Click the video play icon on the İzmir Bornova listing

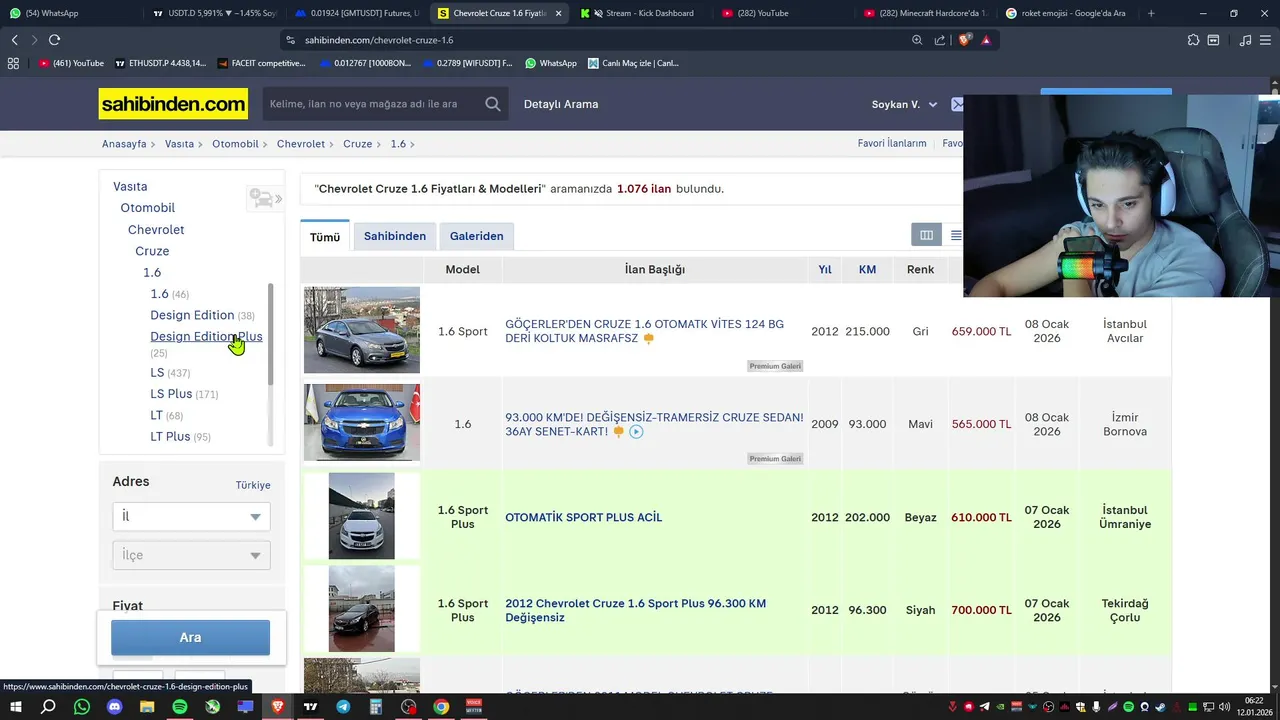tap(636, 432)
